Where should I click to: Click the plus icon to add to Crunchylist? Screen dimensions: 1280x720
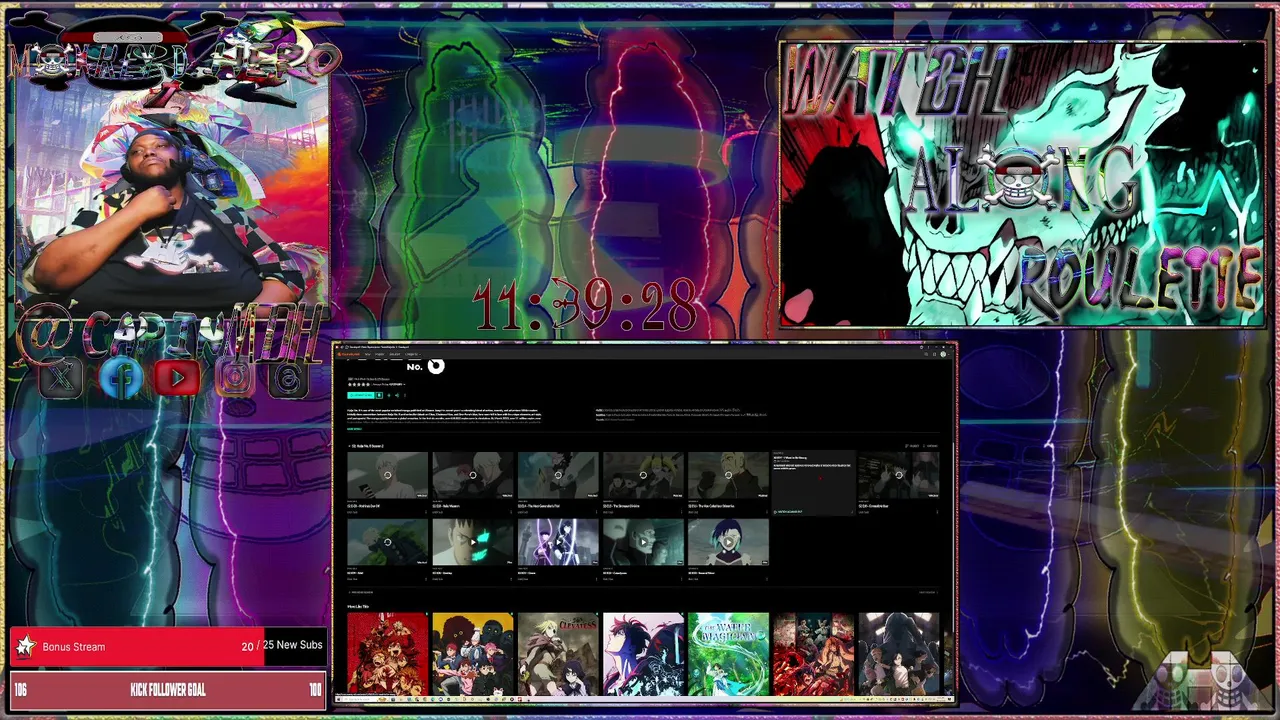[x=389, y=395]
